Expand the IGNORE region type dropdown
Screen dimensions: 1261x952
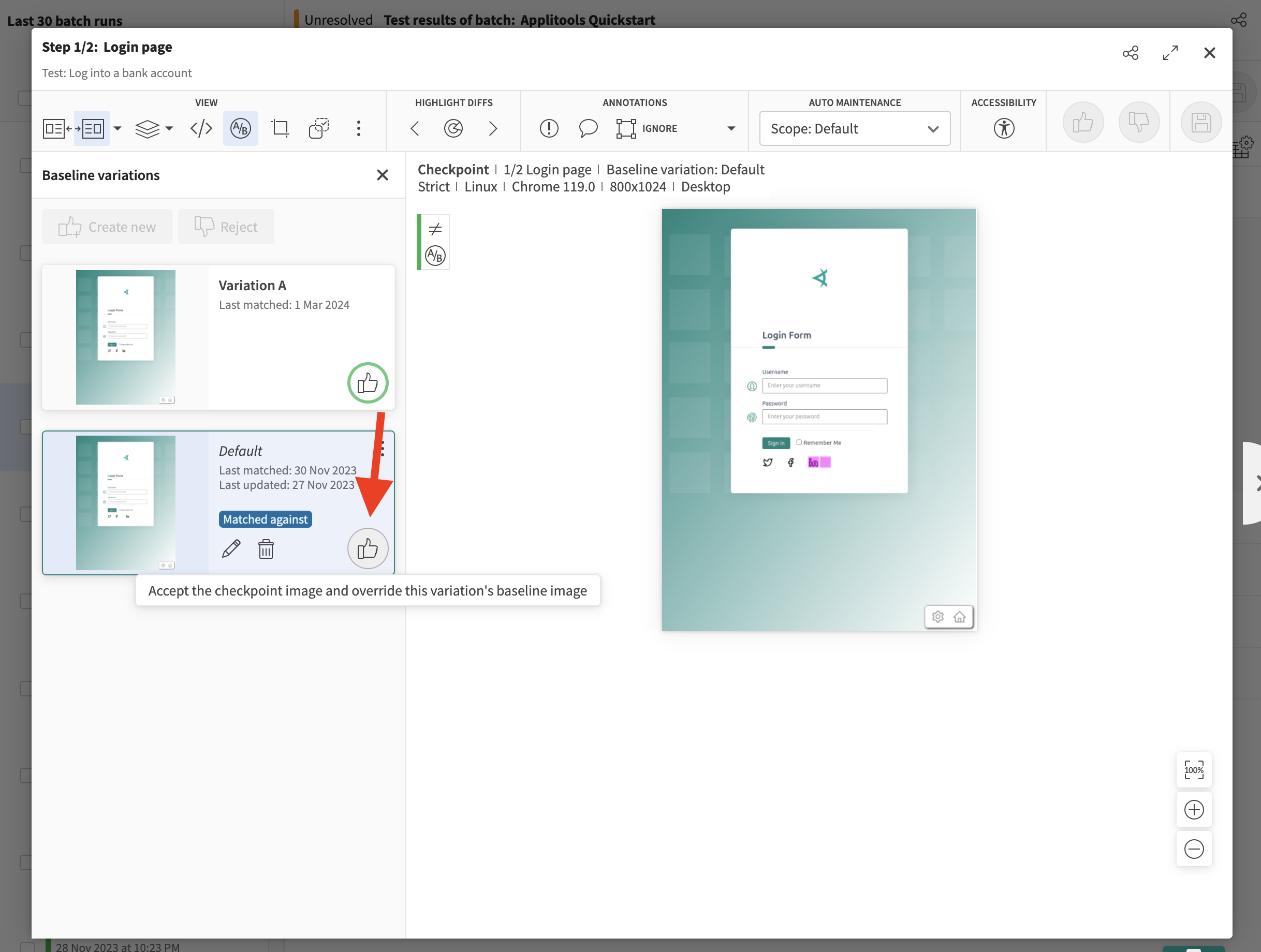click(x=731, y=128)
